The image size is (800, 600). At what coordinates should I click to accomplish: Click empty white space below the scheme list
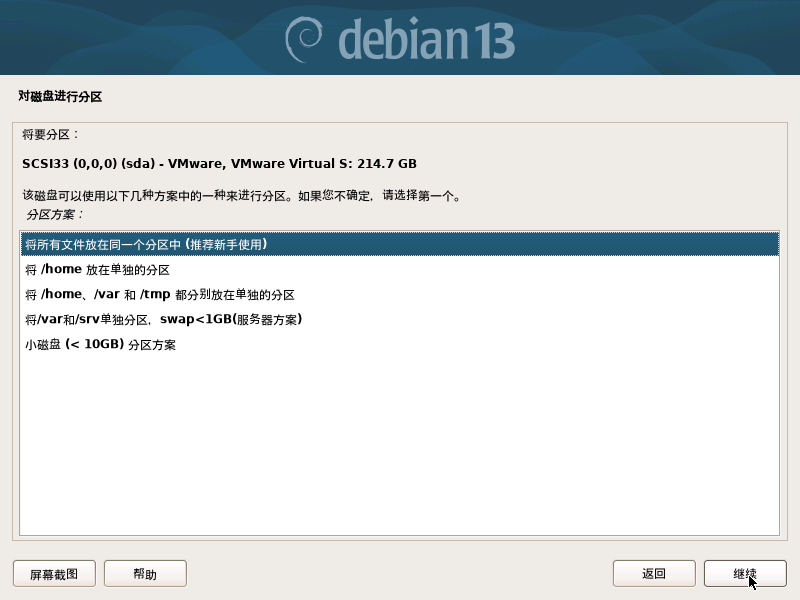399,444
